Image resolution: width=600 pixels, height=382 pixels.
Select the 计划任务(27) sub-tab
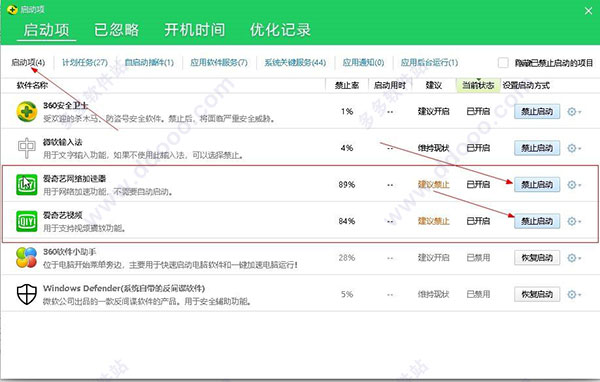pos(85,62)
